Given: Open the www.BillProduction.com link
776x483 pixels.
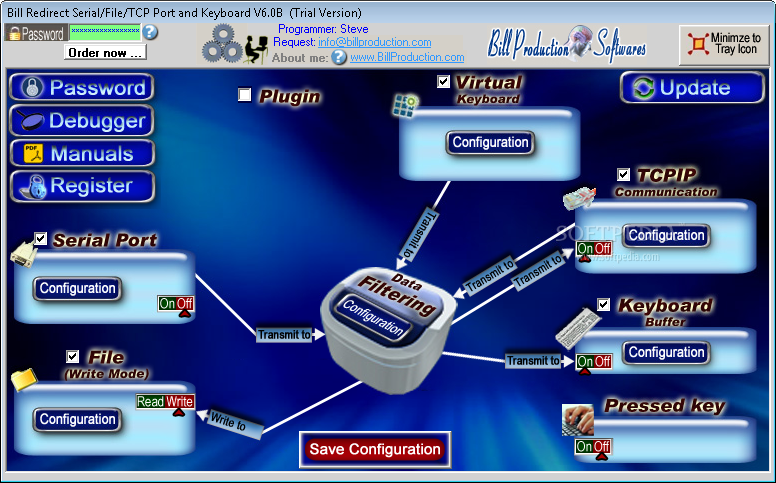Looking at the screenshot, I should pos(407,57).
